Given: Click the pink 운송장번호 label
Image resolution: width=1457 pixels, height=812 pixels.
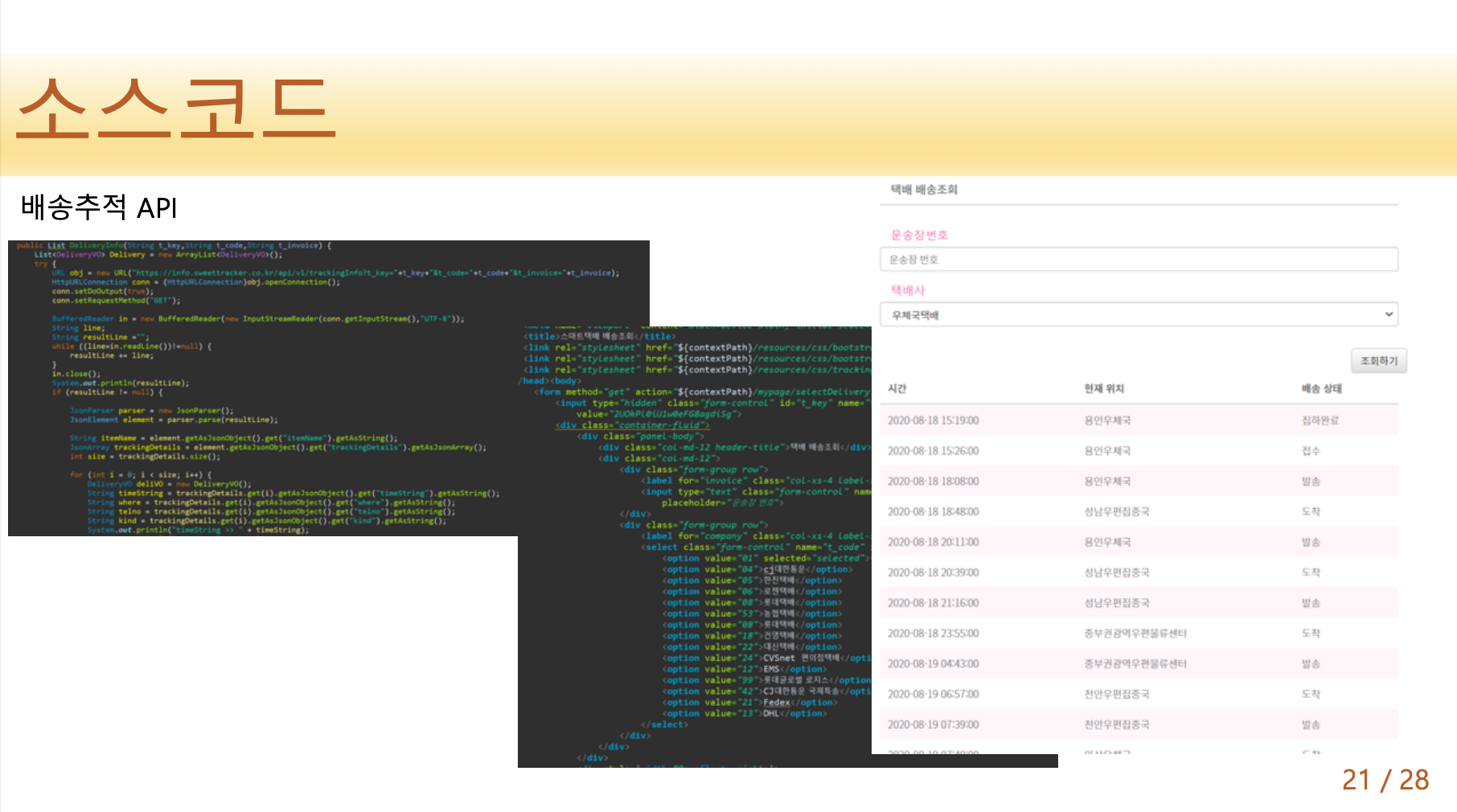Looking at the screenshot, I should 919,235.
